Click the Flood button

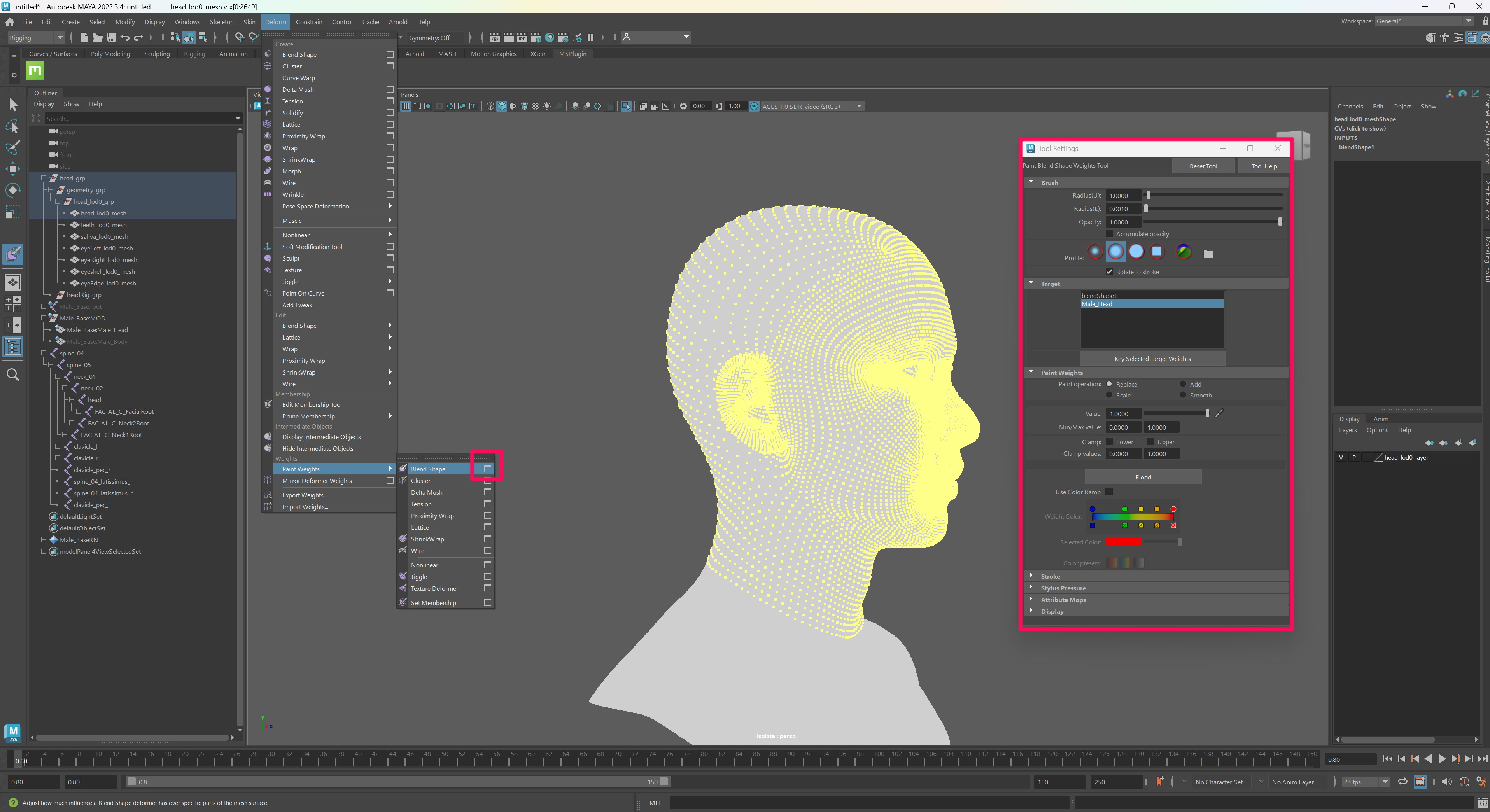click(x=1143, y=477)
